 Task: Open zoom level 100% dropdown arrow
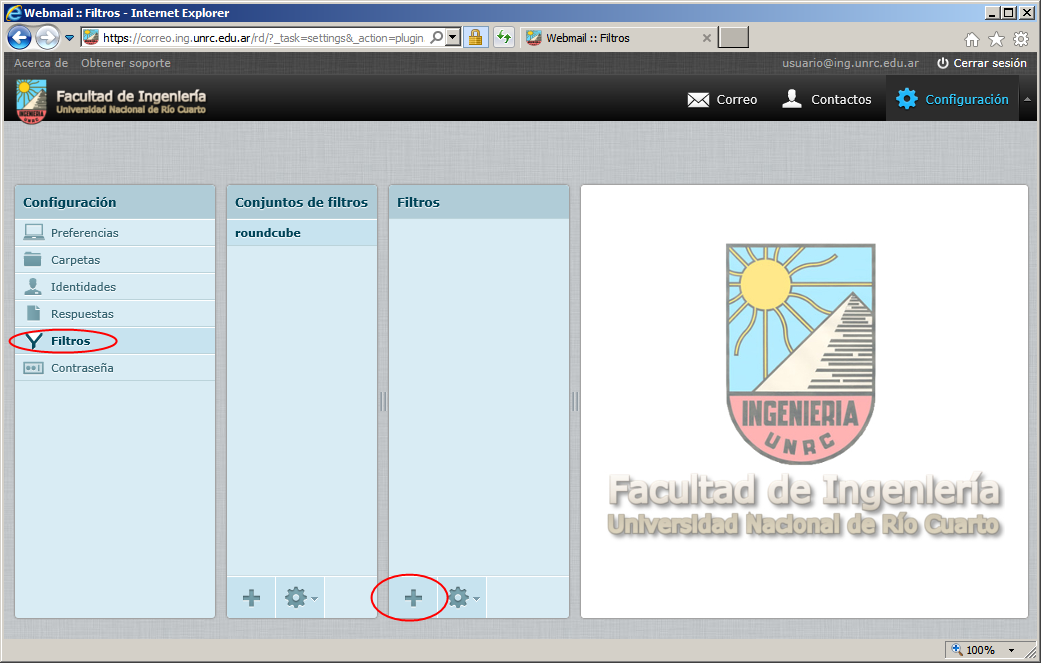coord(1012,650)
